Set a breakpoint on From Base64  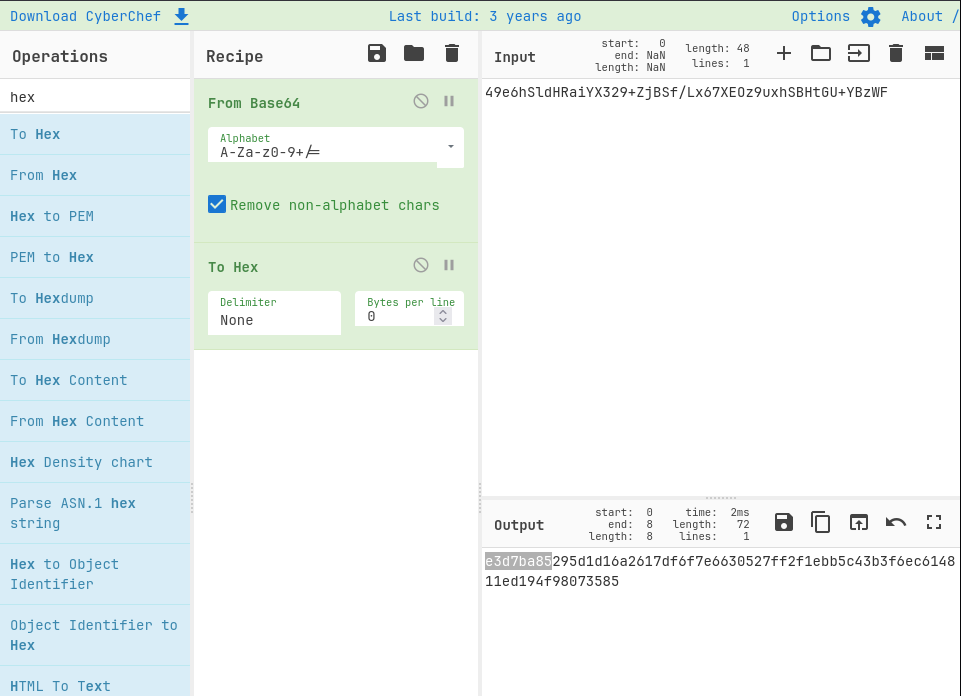[449, 101]
